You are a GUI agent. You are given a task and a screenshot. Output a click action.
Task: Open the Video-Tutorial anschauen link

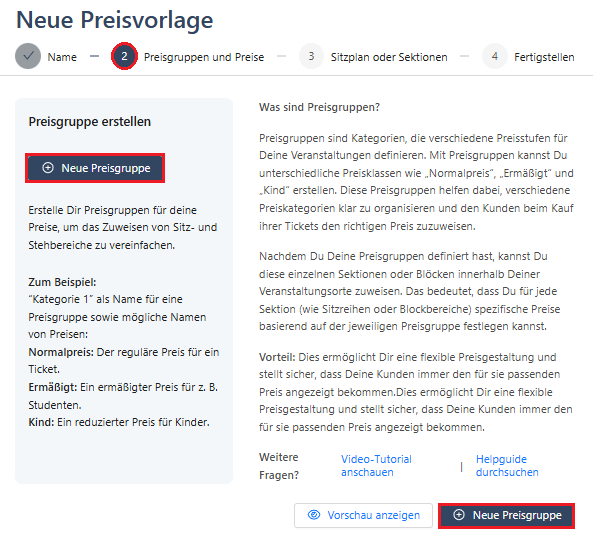point(376,465)
